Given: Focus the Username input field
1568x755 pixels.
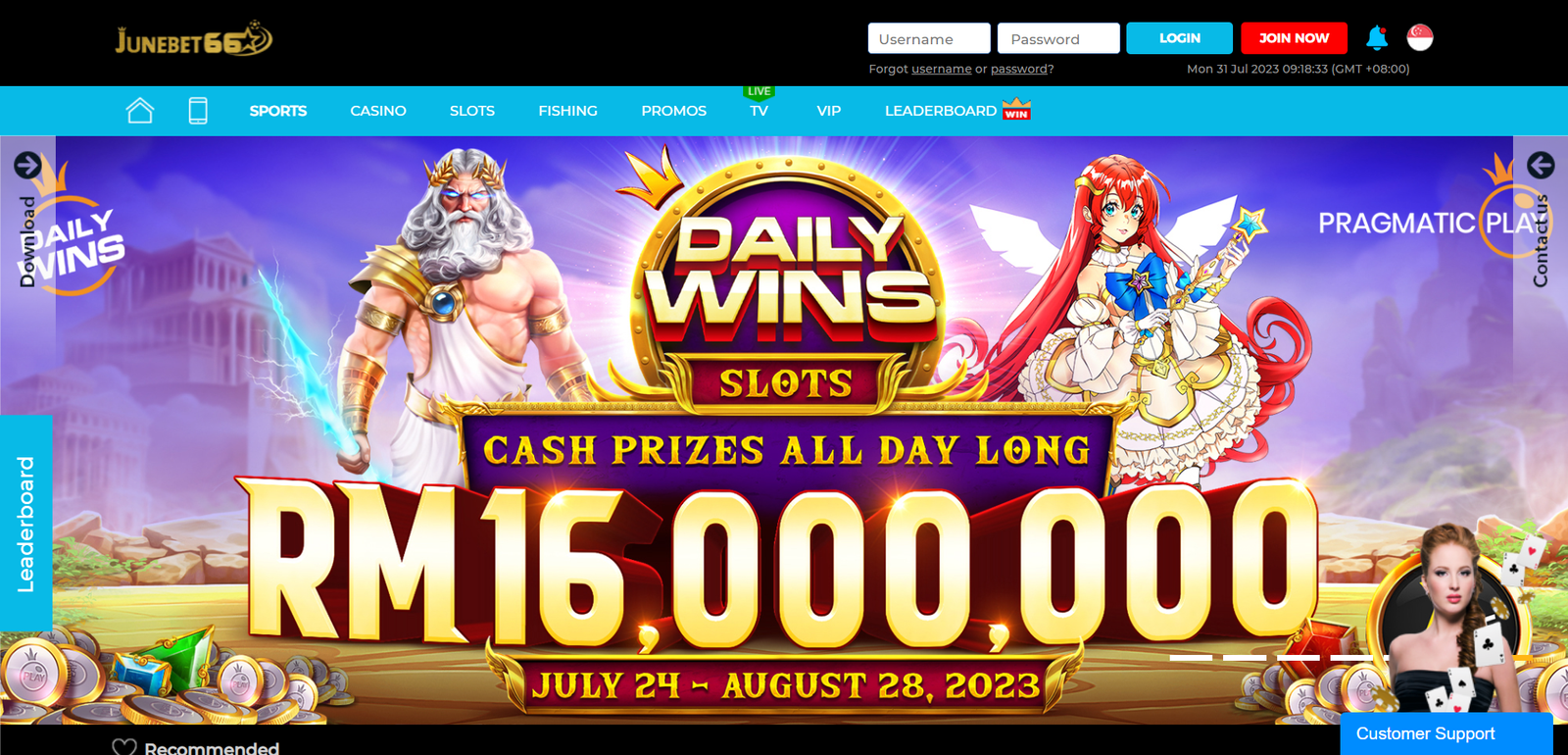Looking at the screenshot, I should [x=929, y=38].
